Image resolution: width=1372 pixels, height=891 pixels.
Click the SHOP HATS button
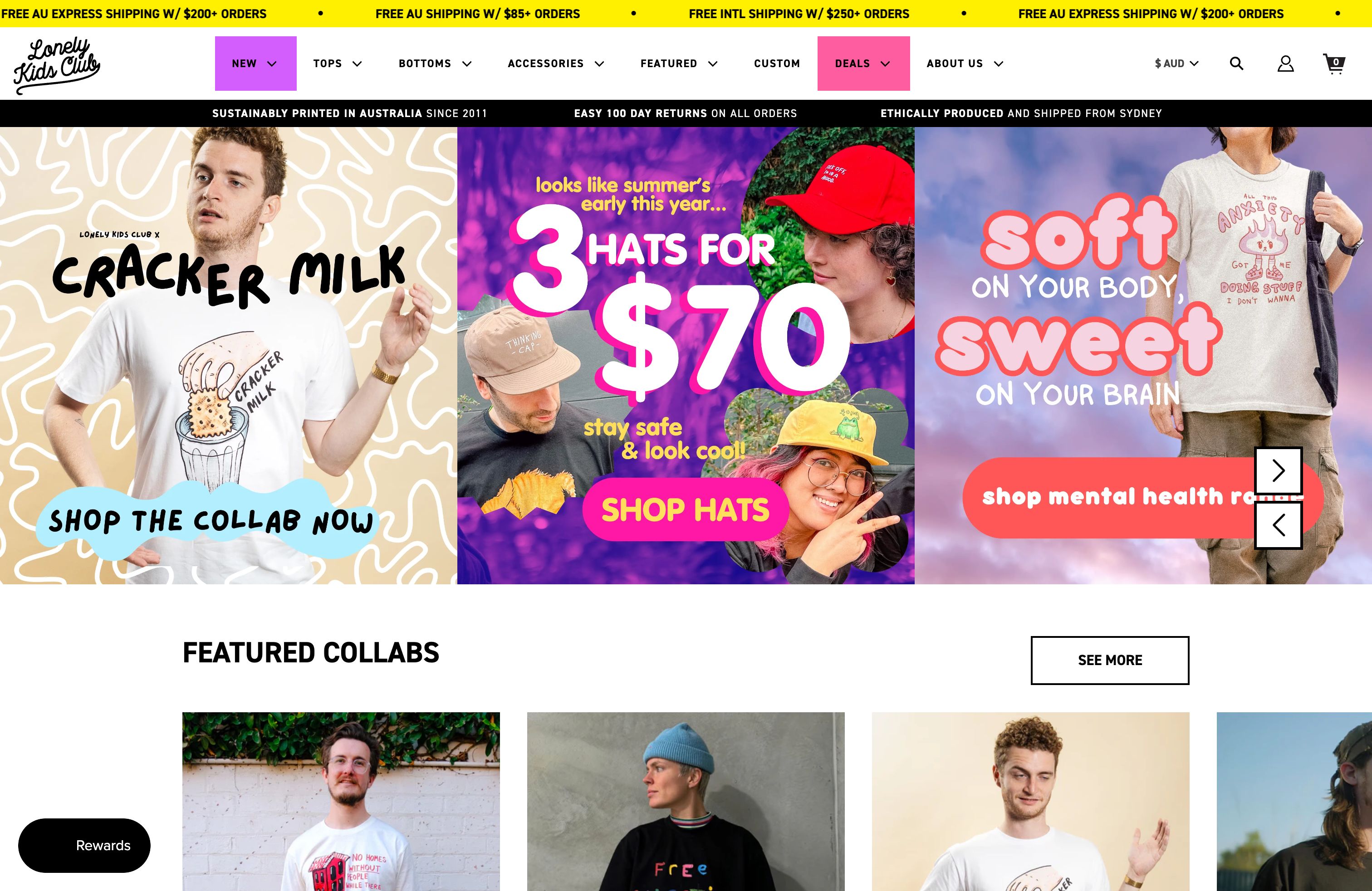tap(686, 509)
